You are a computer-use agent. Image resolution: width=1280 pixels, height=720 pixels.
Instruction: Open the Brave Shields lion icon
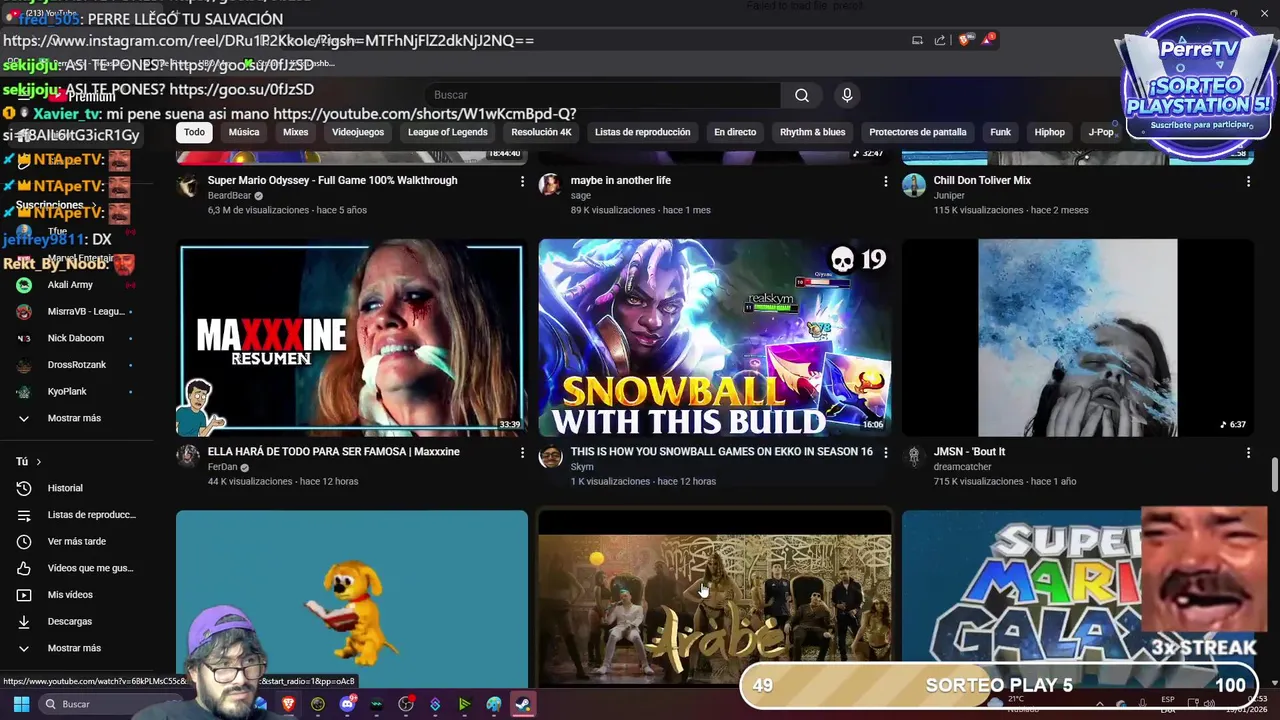(964, 40)
